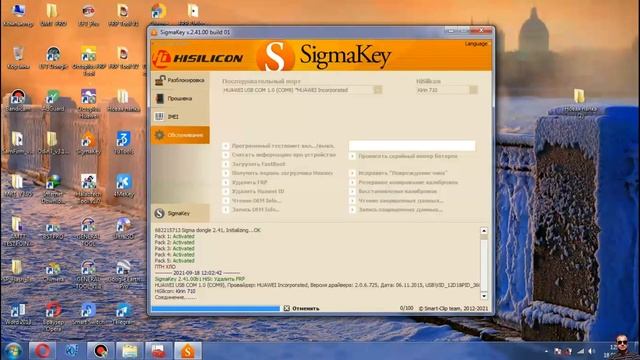Click the log scrollbar down arrow
The image size is (640, 360).
point(484,296)
